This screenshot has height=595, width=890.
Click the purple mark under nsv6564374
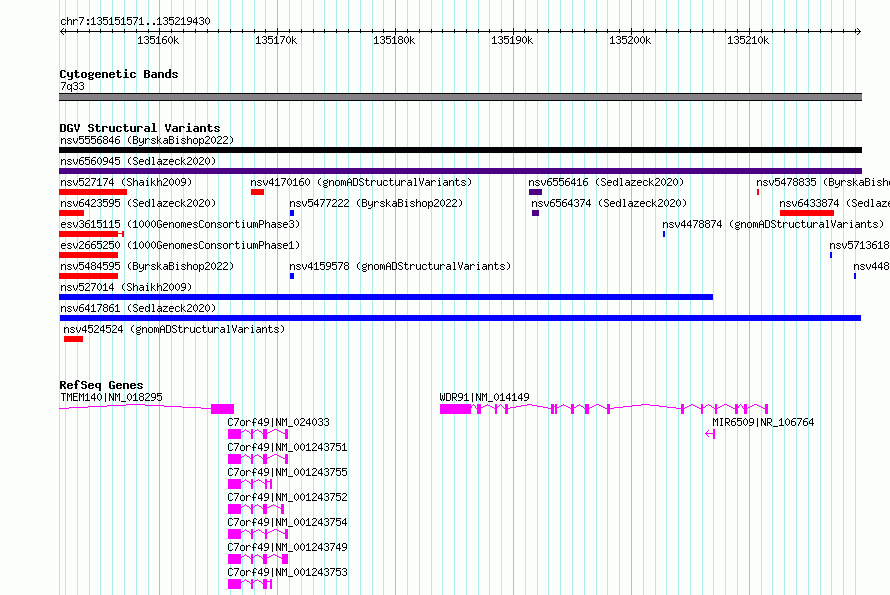535,213
